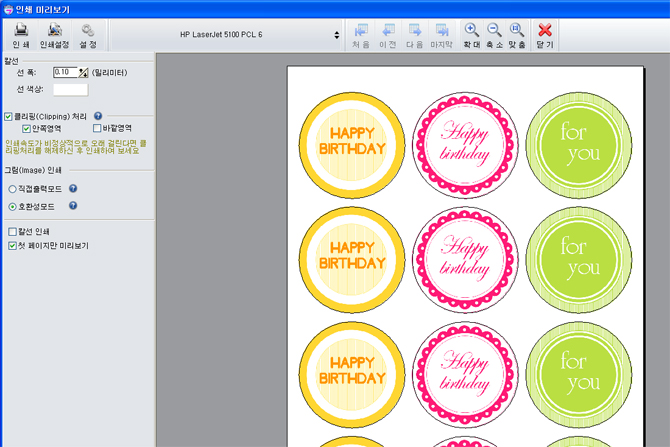Open help for 클리핑(Clipping) 처리
This screenshot has height=447, width=670.
point(98,116)
